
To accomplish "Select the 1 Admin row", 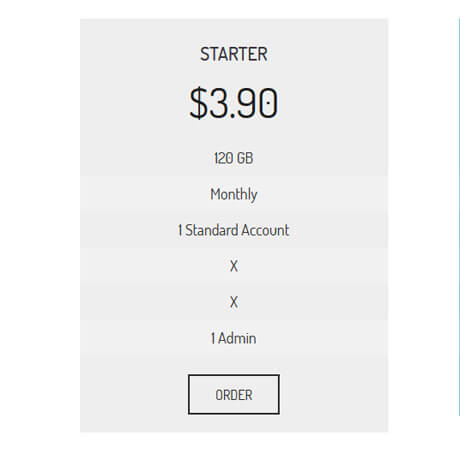I will [x=234, y=338].
